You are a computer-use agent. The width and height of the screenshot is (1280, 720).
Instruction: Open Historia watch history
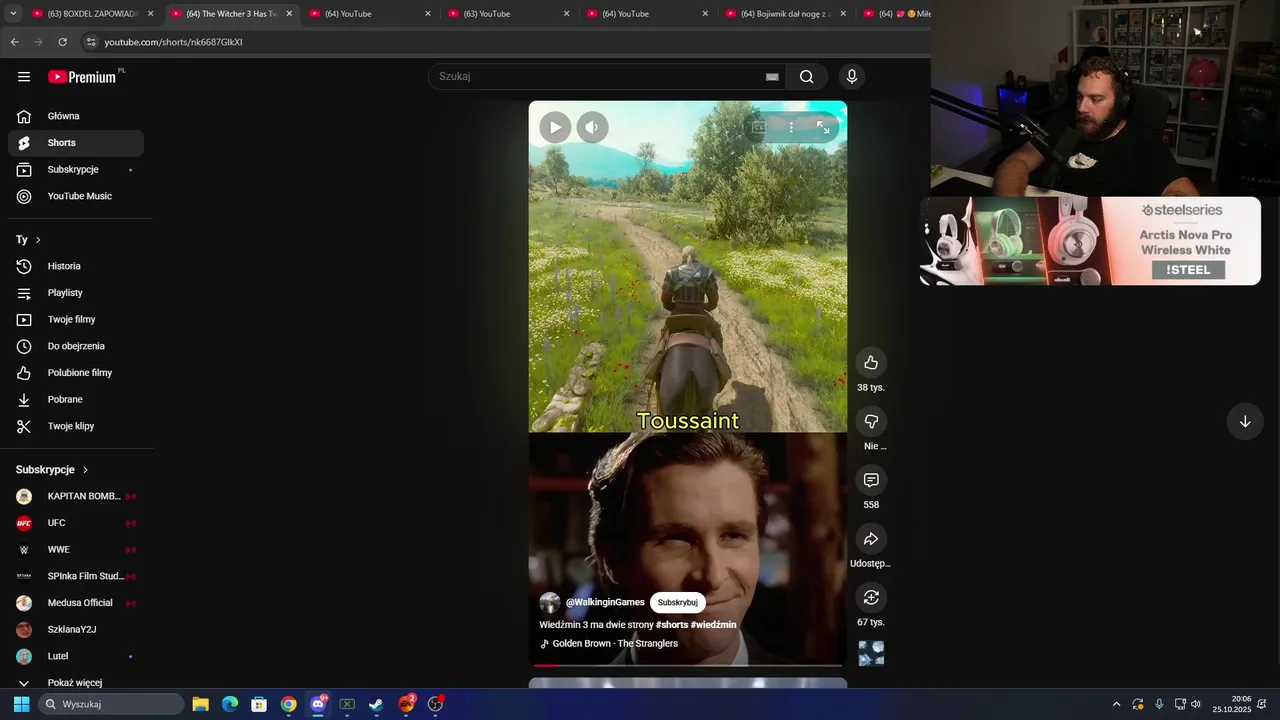[76, 266]
